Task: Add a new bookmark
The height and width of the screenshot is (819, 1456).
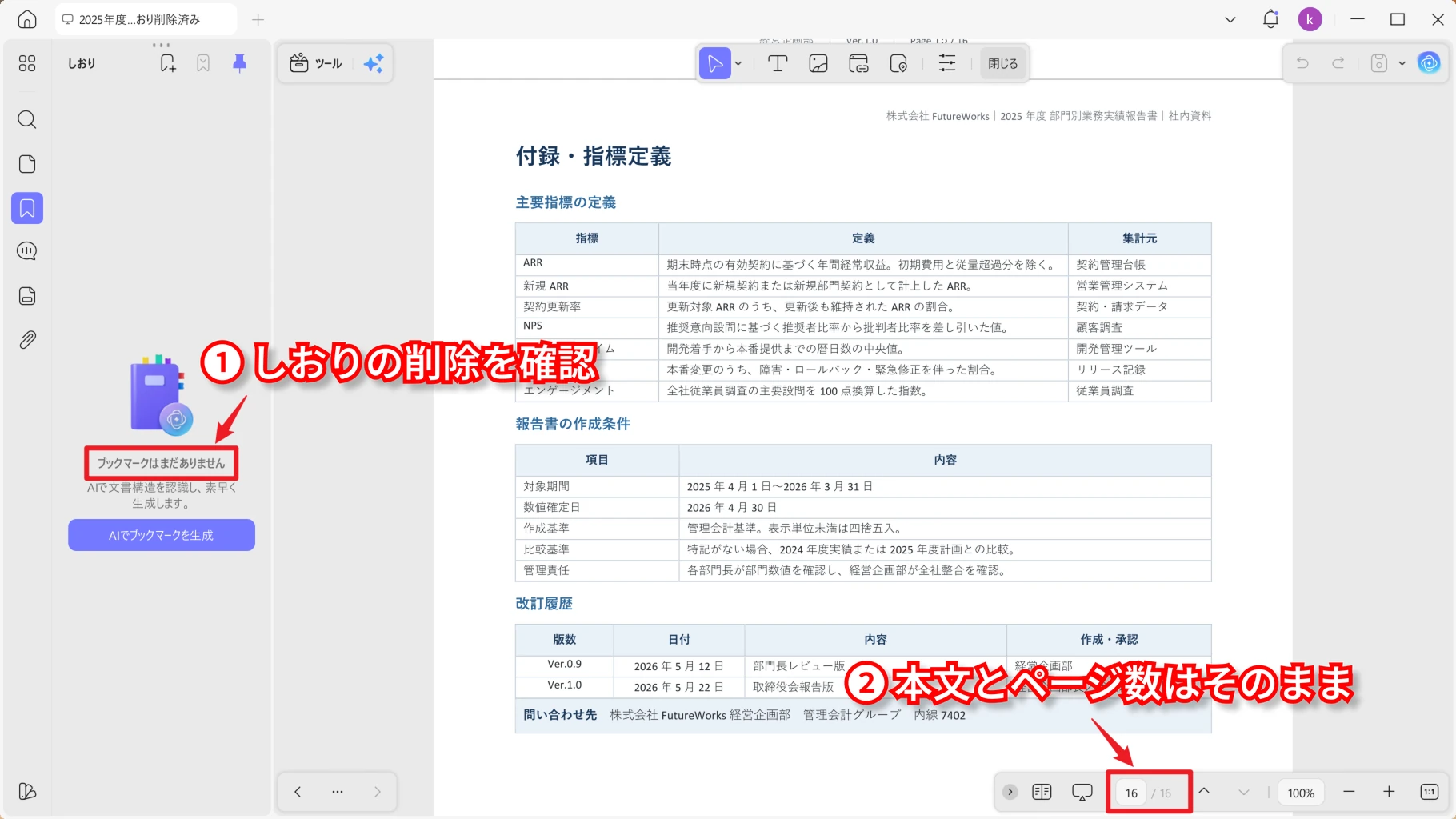Action: point(168,63)
